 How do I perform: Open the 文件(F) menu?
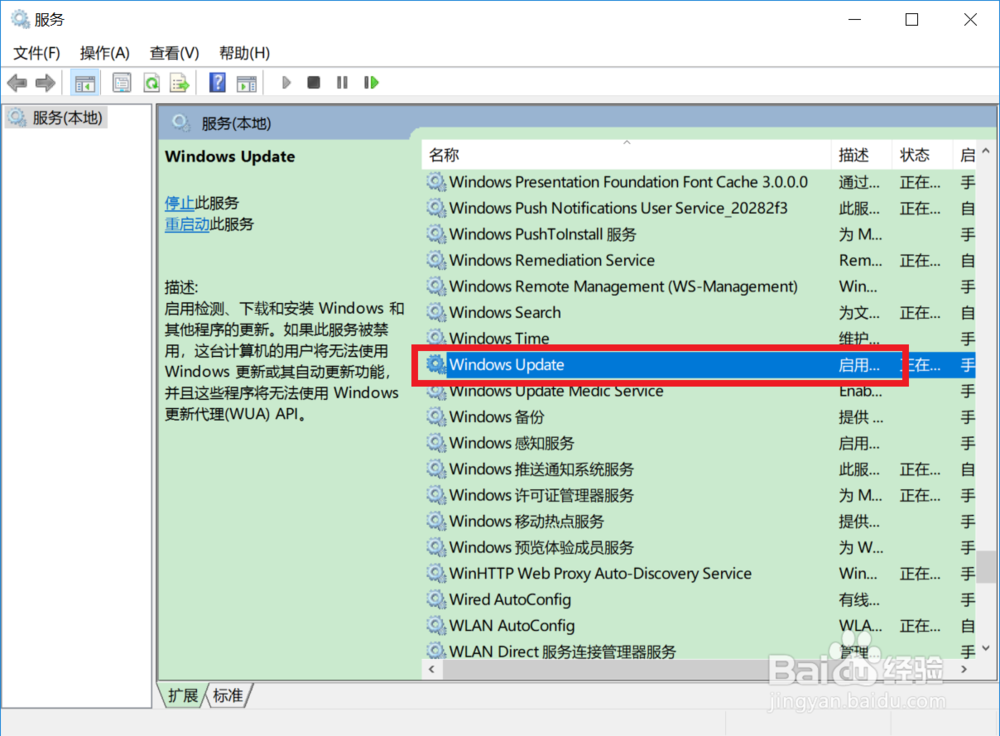tap(37, 53)
